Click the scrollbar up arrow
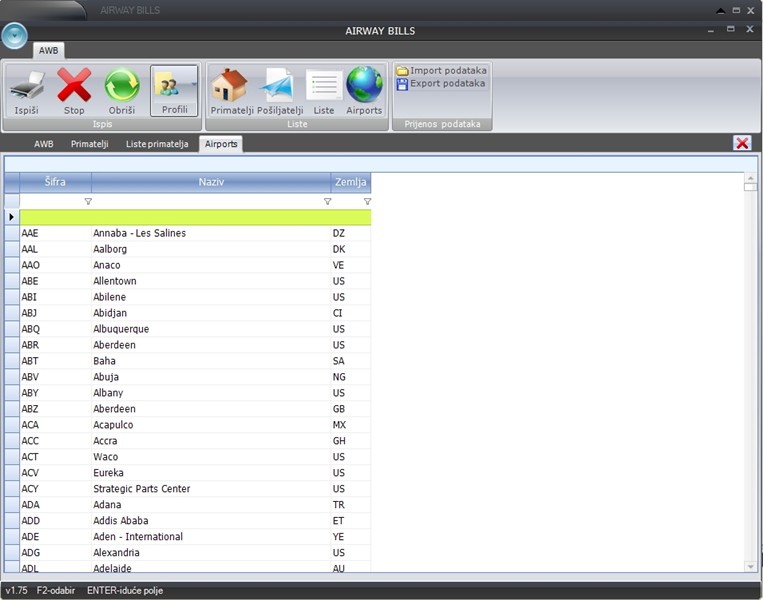This screenshot has height=600, width=763. tap(750, 178)
